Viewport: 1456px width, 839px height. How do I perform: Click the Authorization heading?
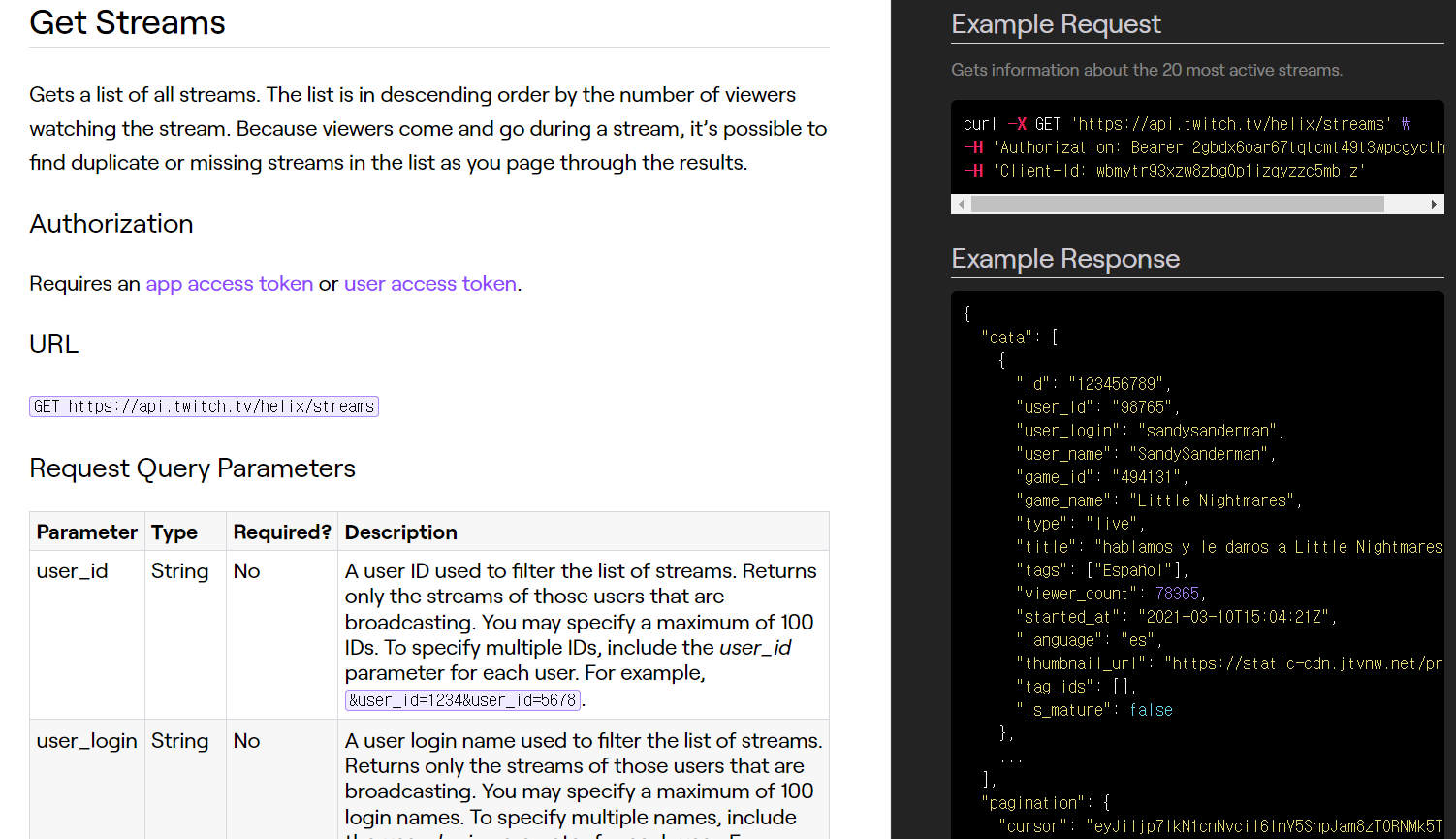pos(111,224)
